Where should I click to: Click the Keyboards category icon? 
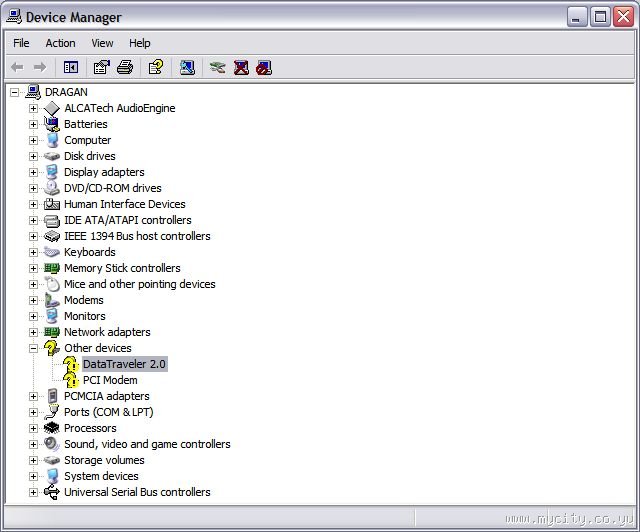52,252
